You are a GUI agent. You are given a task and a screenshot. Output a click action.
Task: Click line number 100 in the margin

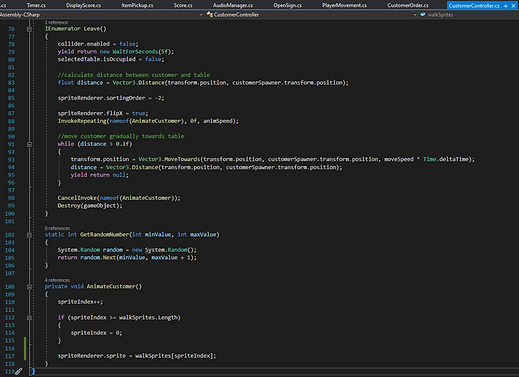point(10,214)
